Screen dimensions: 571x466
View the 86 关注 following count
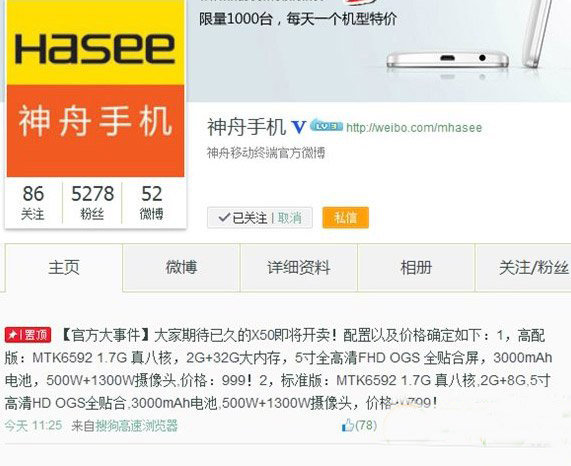coord(33,203)
